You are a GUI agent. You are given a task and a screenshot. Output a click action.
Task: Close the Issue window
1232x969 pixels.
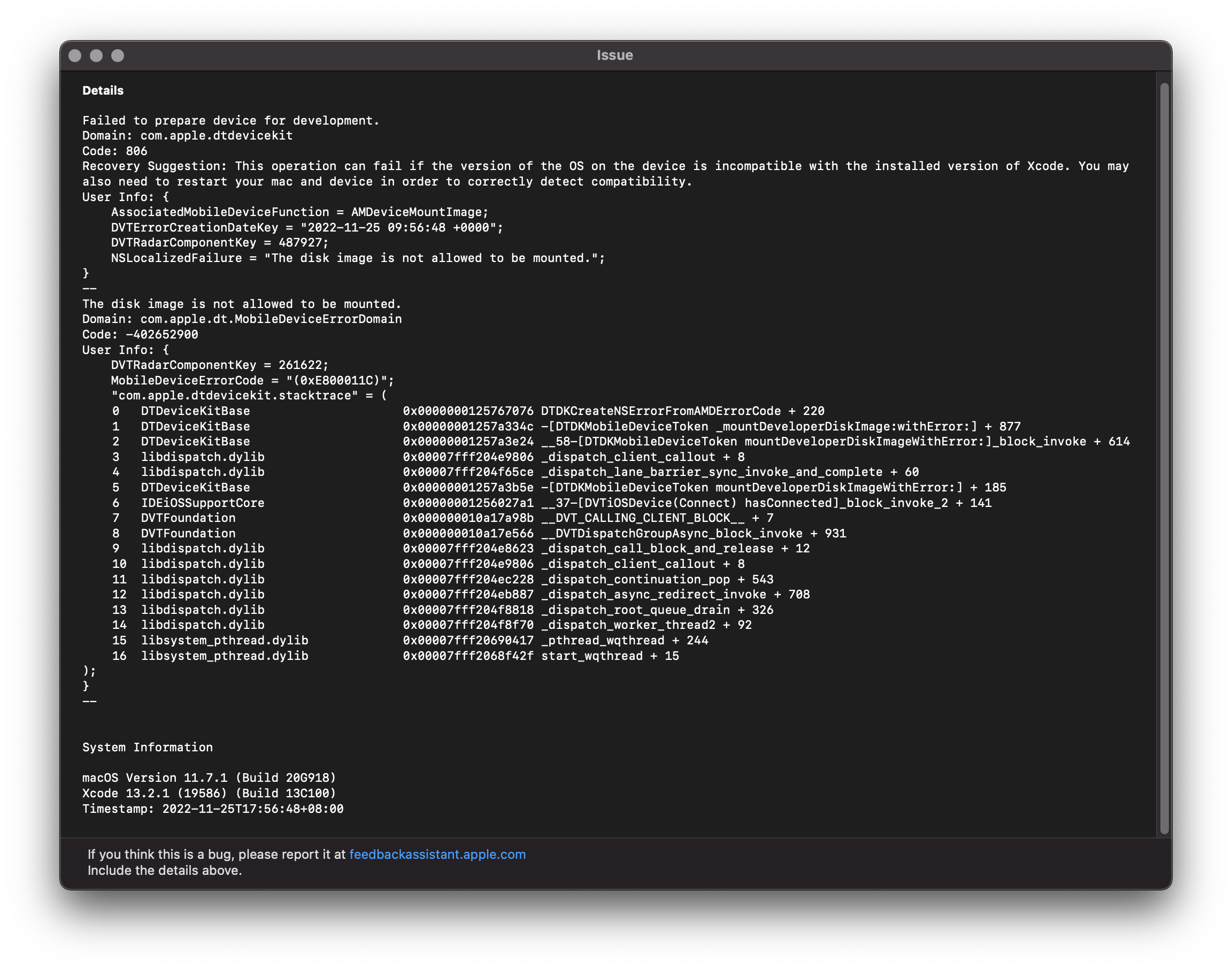click(75, 55)
